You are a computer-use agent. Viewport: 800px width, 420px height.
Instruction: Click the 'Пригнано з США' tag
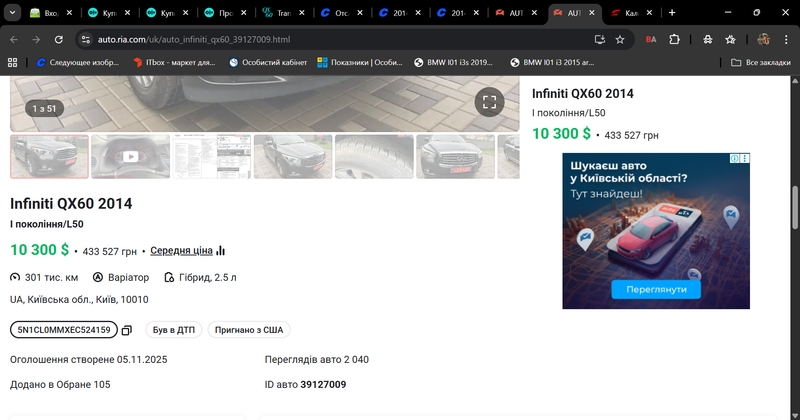coord(249,330)
